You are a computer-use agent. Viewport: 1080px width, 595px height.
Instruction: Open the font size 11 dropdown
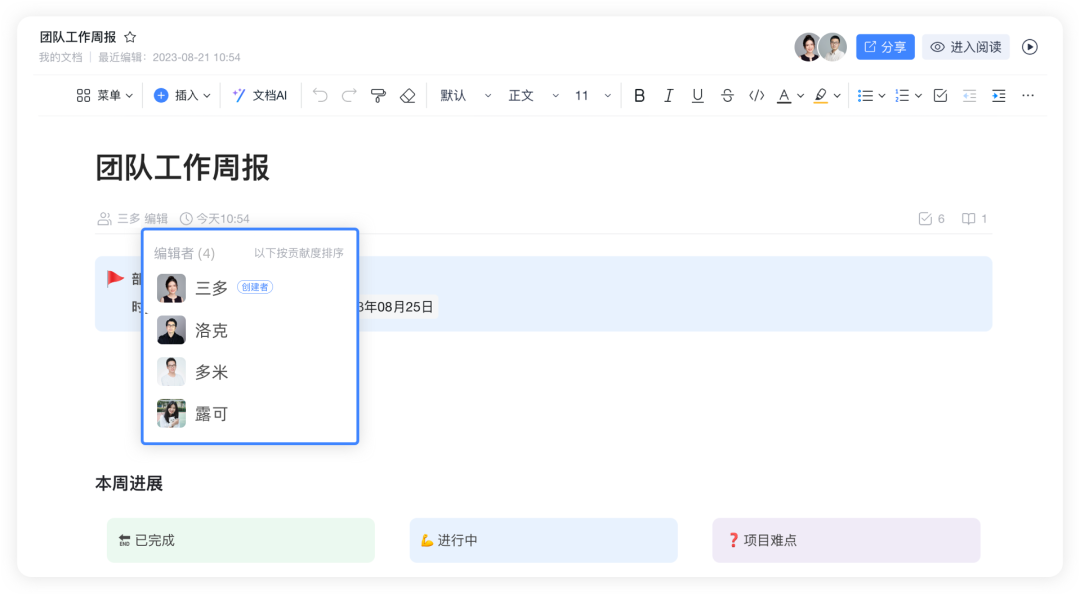pos(592,96)
